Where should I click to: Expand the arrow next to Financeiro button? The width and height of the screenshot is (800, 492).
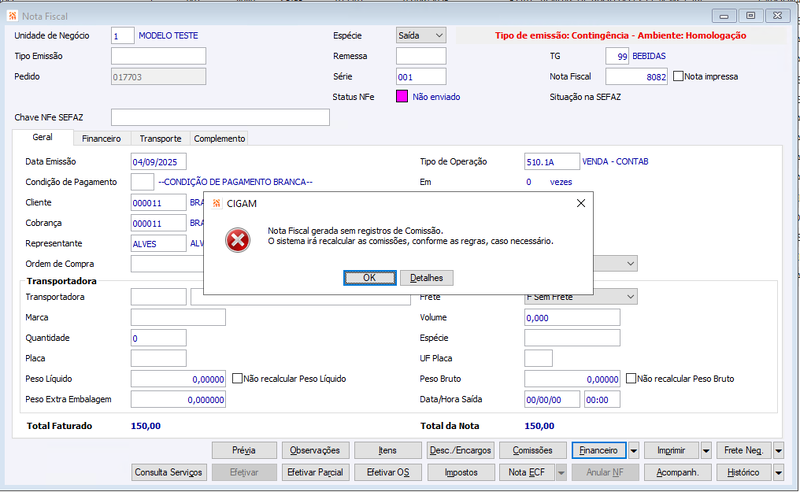633,451
